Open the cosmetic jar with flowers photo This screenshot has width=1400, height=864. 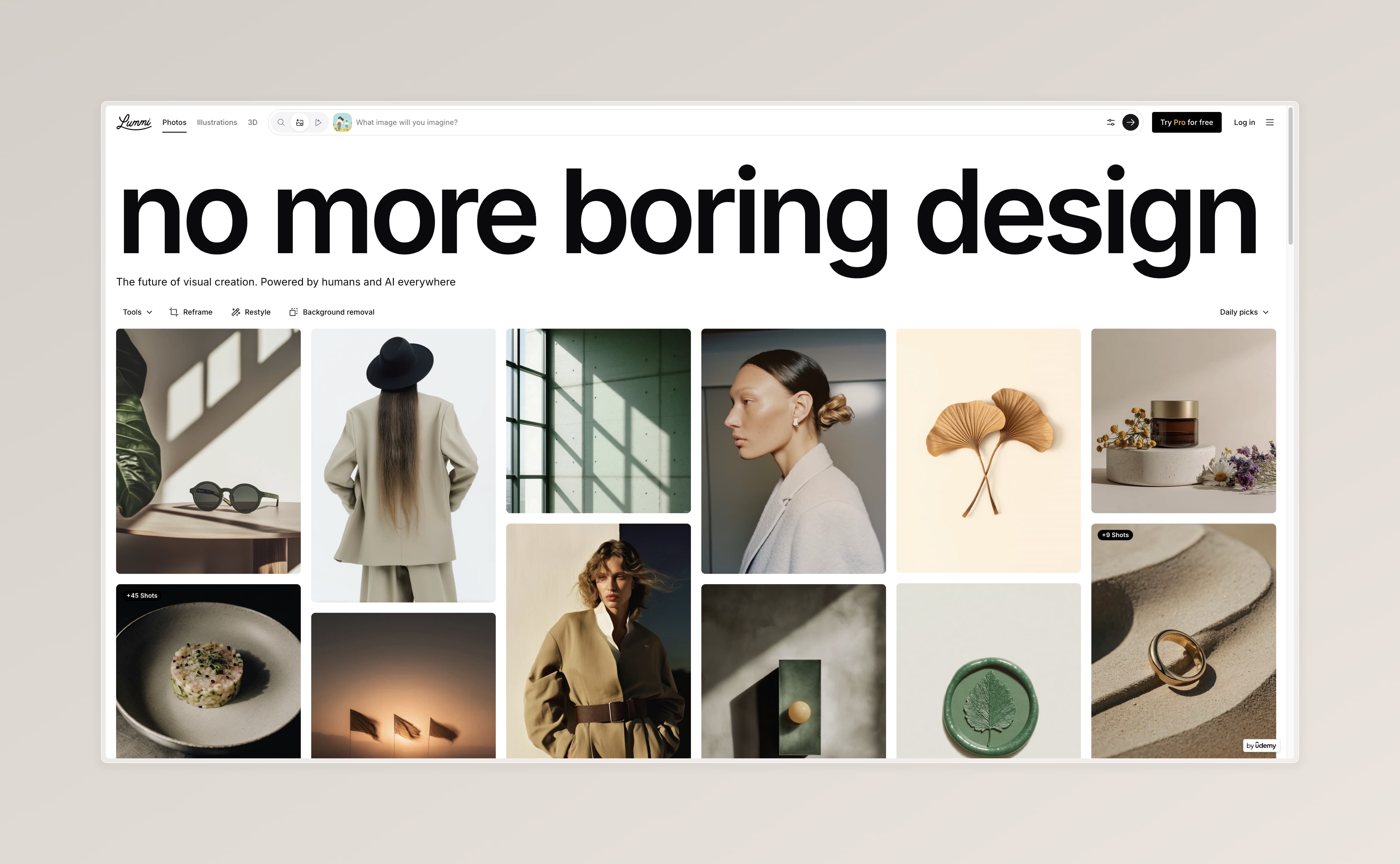click(x=1183, y=420)
